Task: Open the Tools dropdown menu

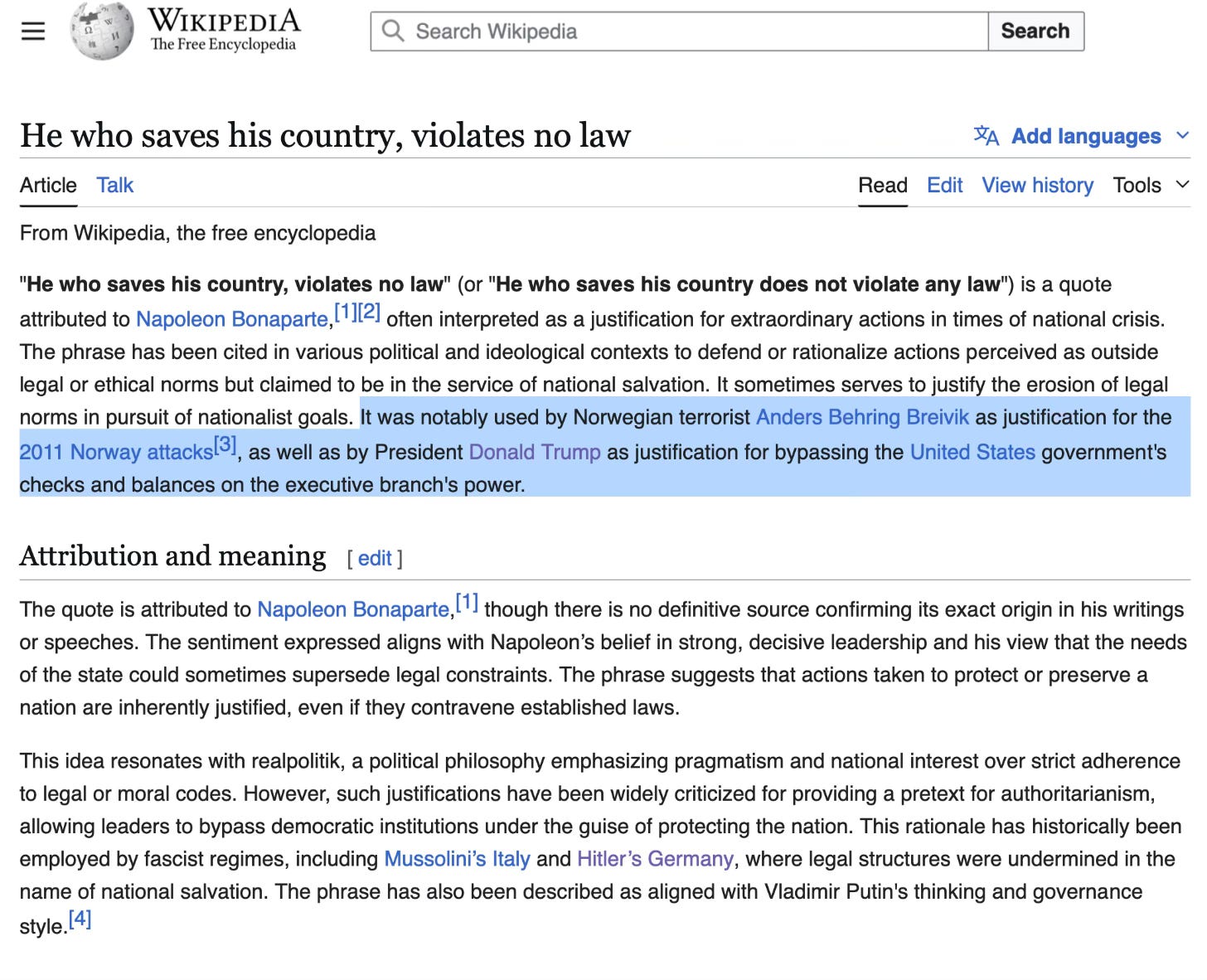Action: click(1151, 185)
